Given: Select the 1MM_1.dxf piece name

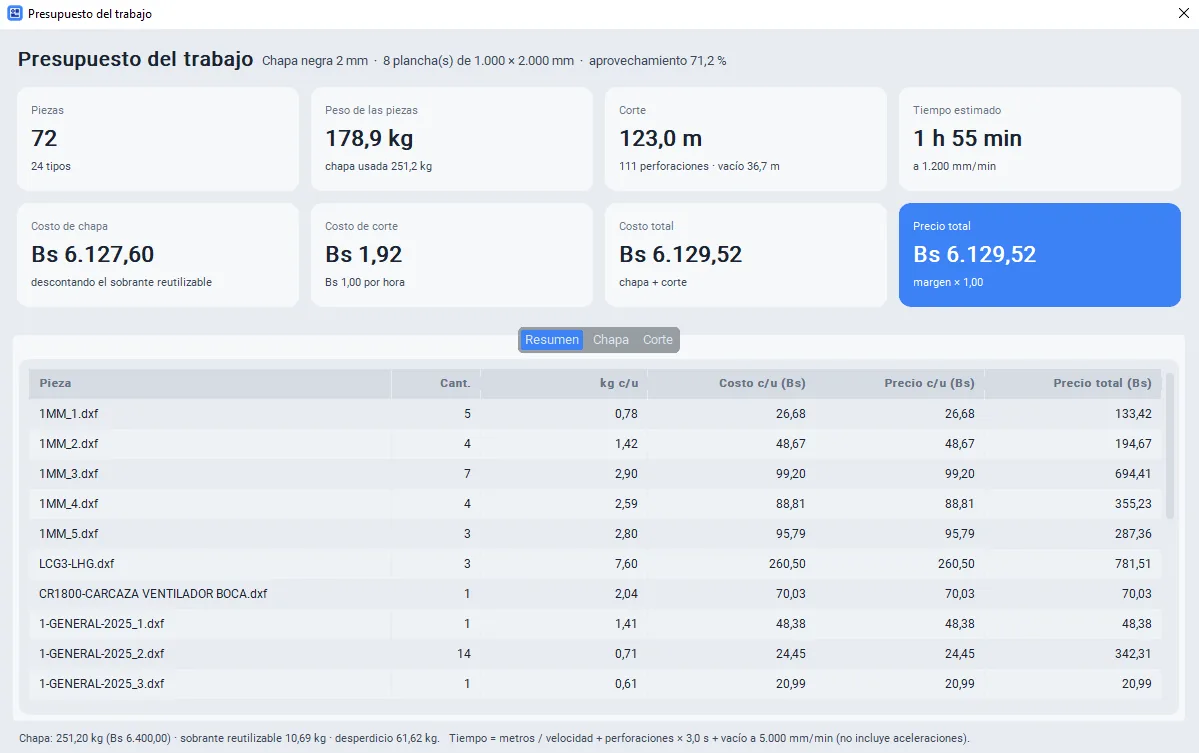Looking at the screenshot, I should coord(69,414).
